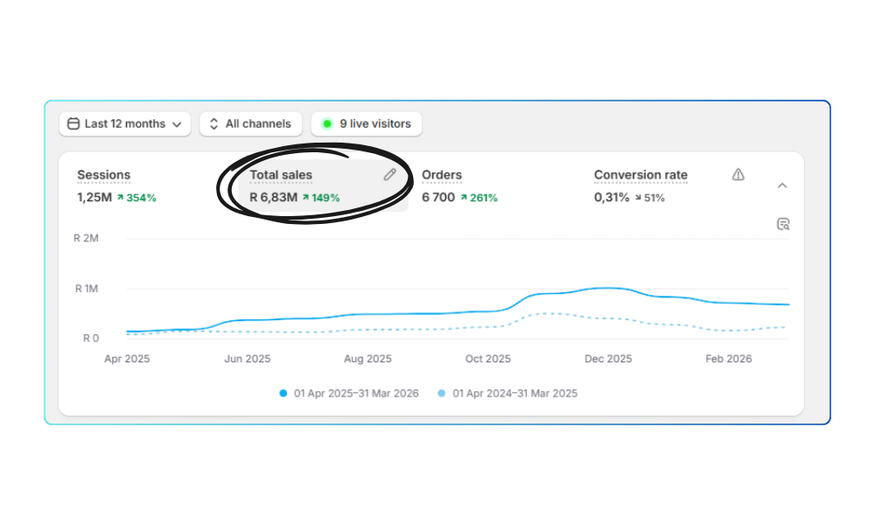Click the Jun 2025 axis label
875x525 pixels.
pyautogui.click(x=247, y=359)
